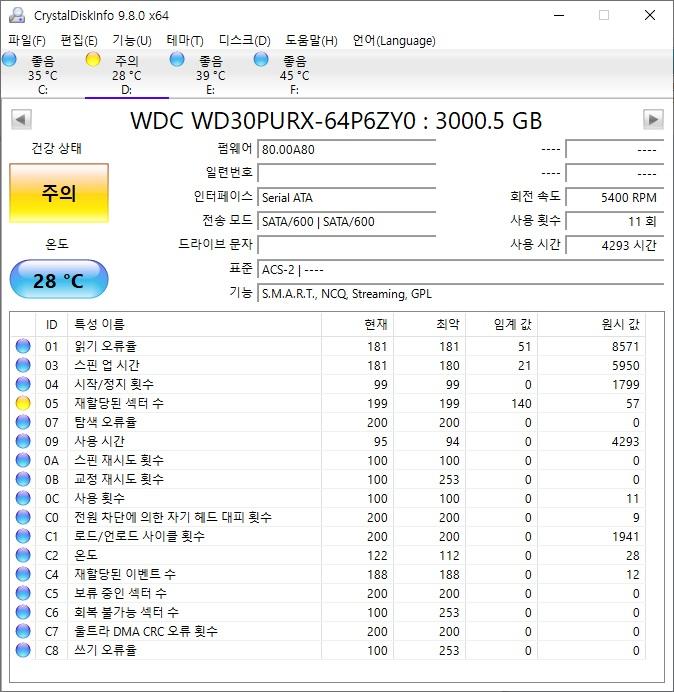This screenshot has width=674, height=692.
Task: Open the 테마(T) menu
Action: [185, 41]
